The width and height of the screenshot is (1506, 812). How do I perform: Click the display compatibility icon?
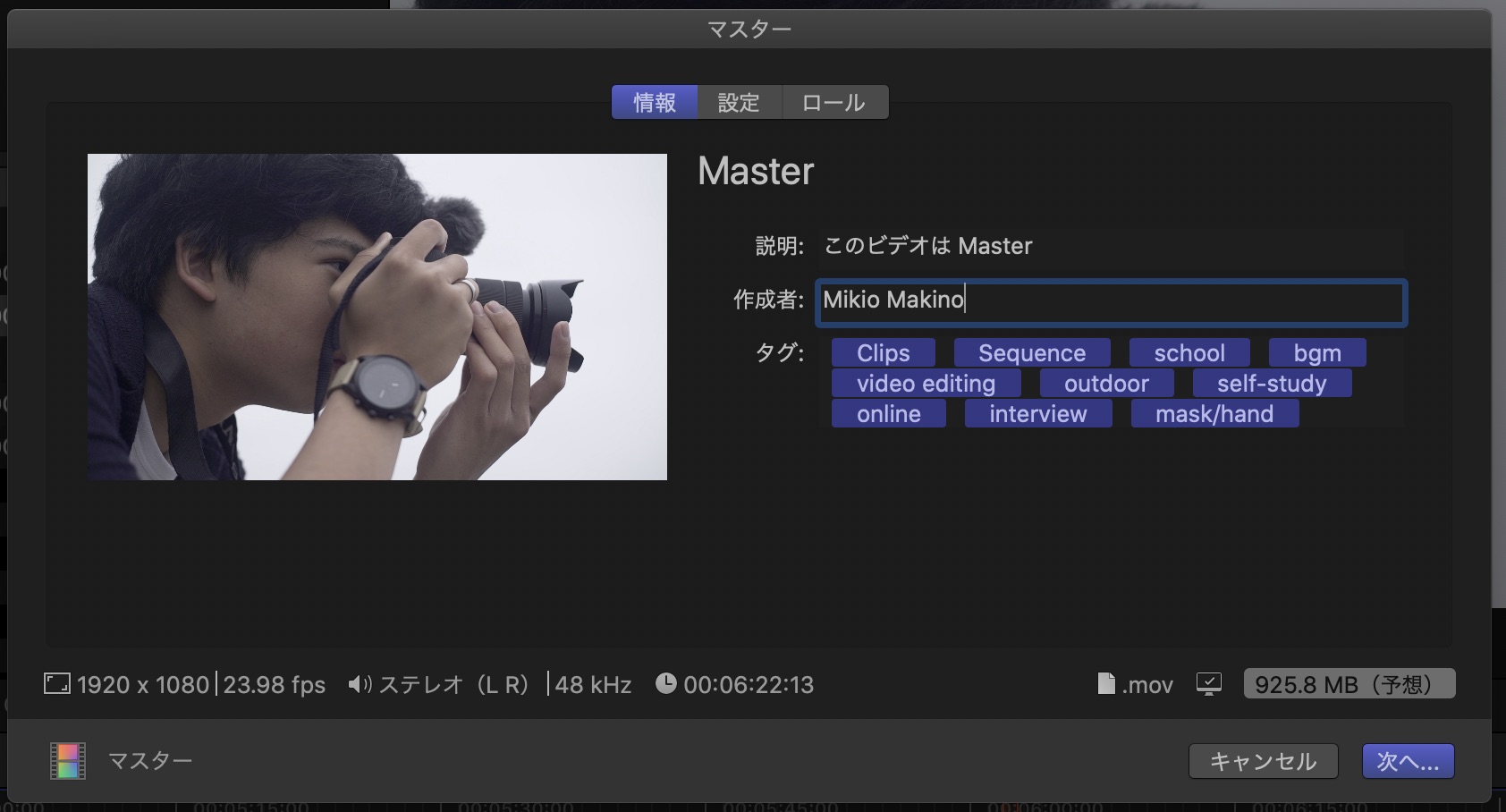point(1209,684)
